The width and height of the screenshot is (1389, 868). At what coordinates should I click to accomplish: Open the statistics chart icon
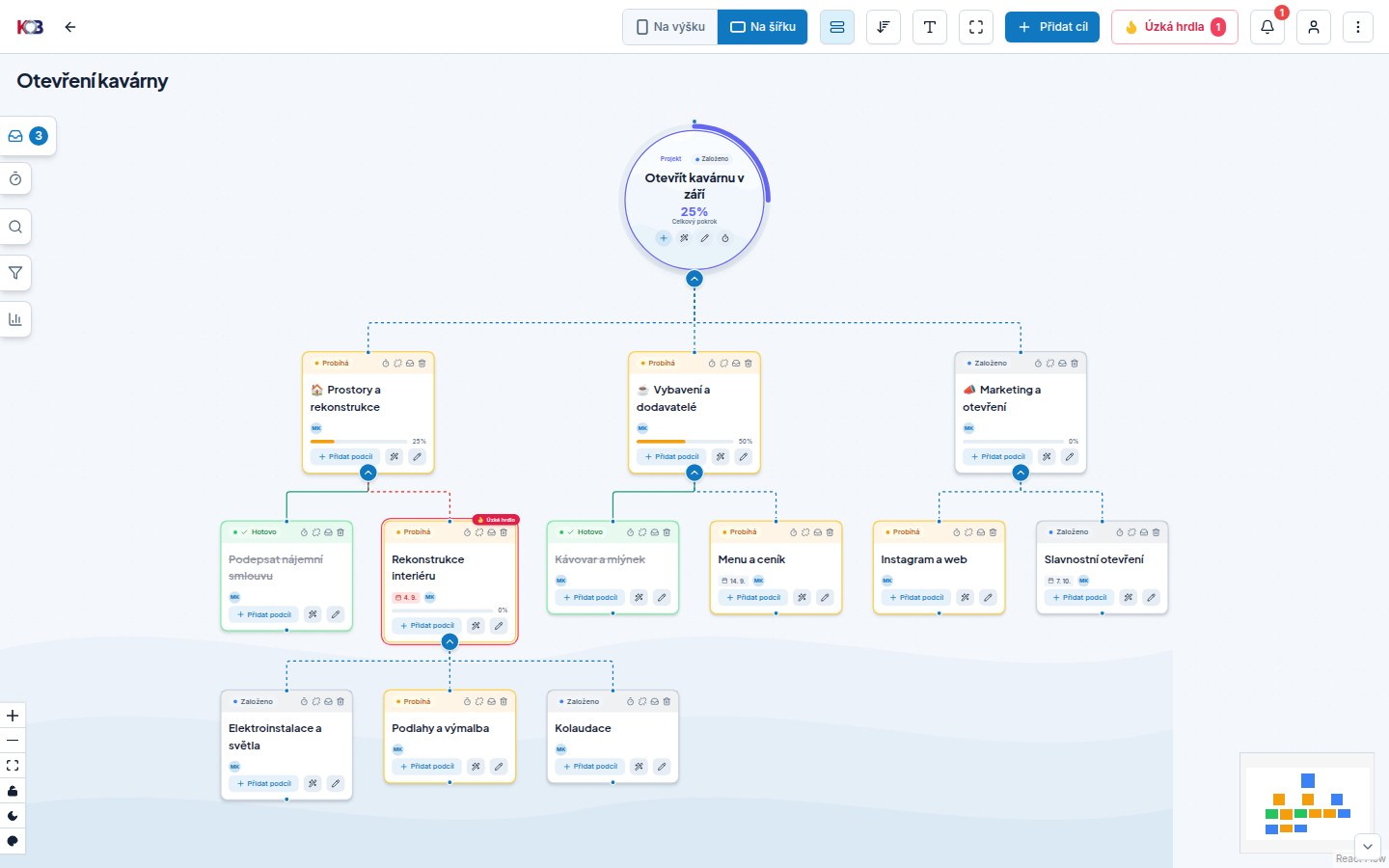15,319
